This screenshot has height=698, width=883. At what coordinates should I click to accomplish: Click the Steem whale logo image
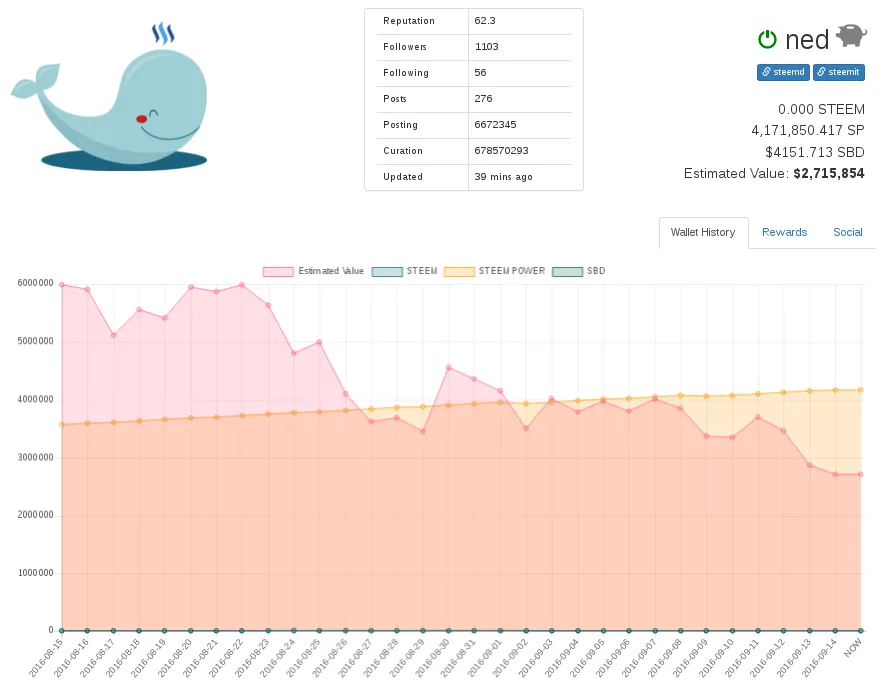(109, 96)
